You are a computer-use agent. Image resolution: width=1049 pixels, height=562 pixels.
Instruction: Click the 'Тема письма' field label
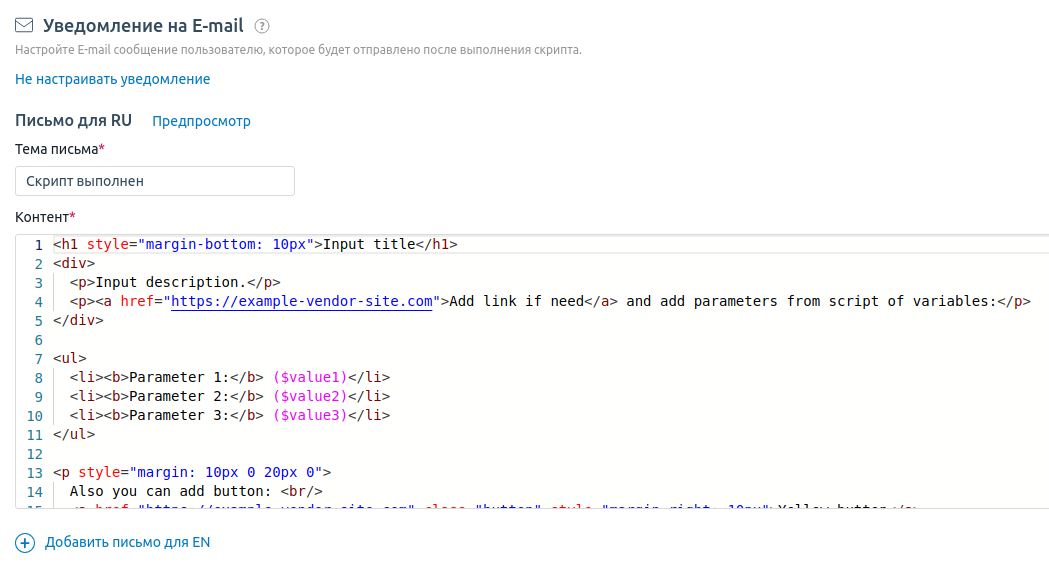point(57,149)
